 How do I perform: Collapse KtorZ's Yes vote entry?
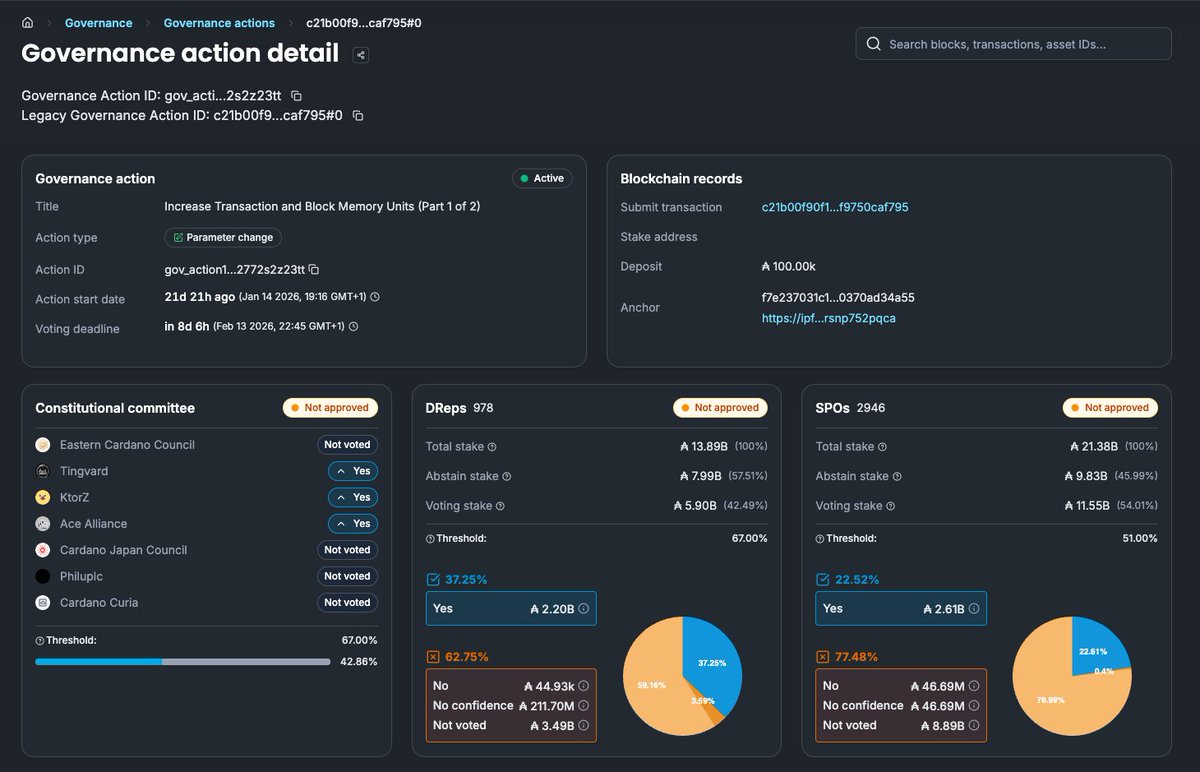352,497
